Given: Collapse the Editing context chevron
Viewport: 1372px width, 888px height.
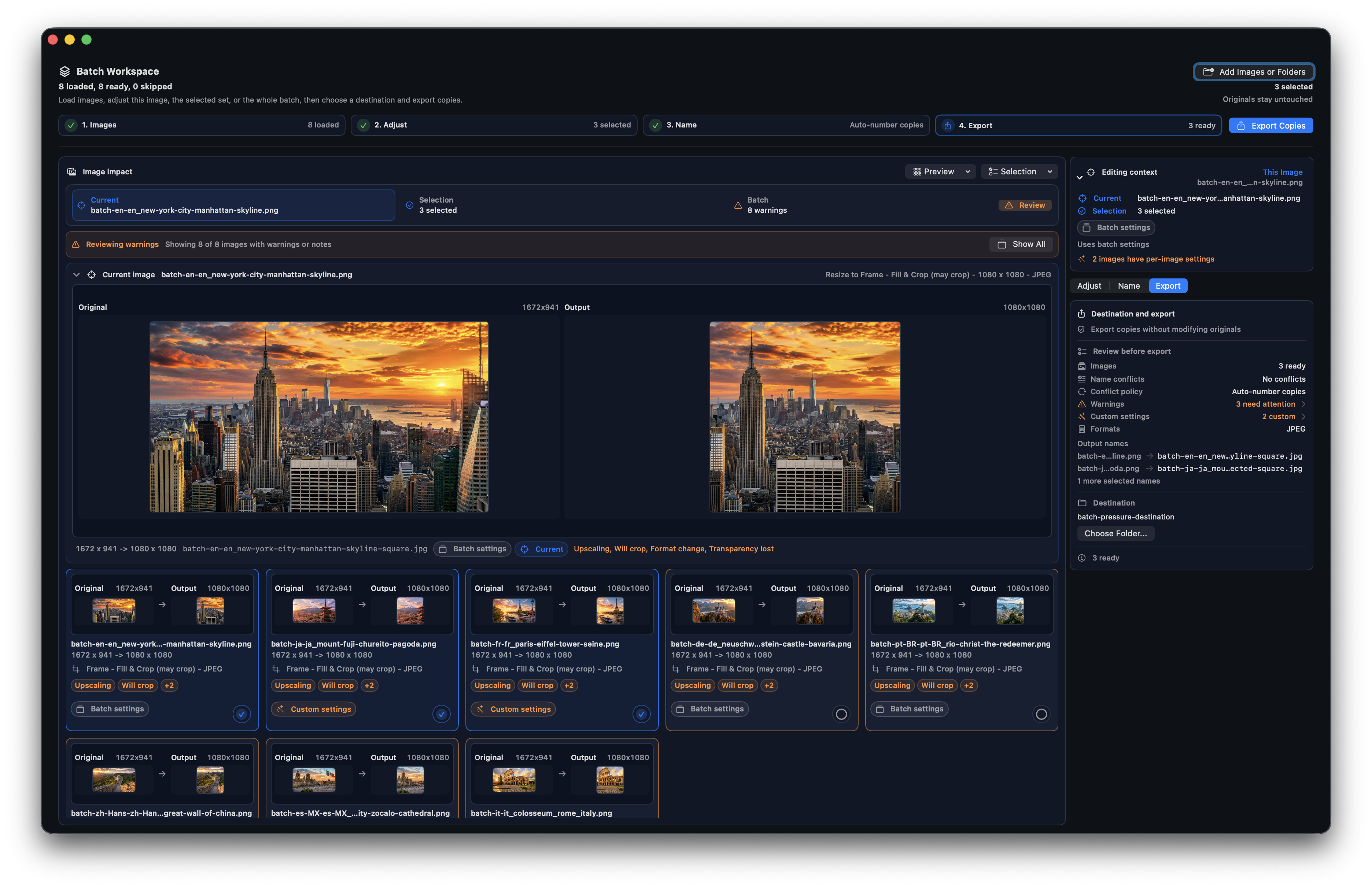Looking at the screenshot, I should 1079,177.
